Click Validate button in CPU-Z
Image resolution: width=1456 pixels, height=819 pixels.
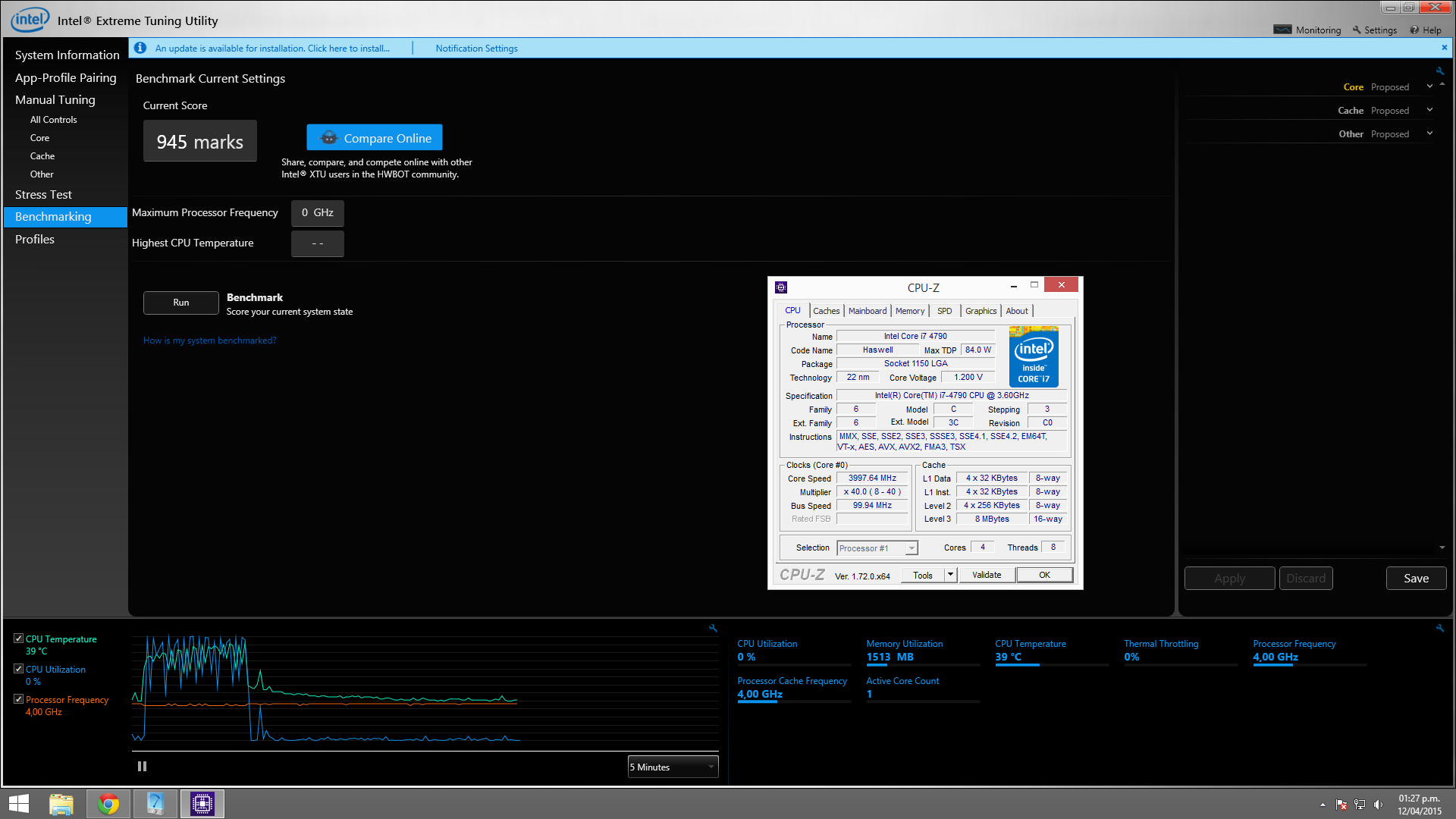[x=987, y=575]
